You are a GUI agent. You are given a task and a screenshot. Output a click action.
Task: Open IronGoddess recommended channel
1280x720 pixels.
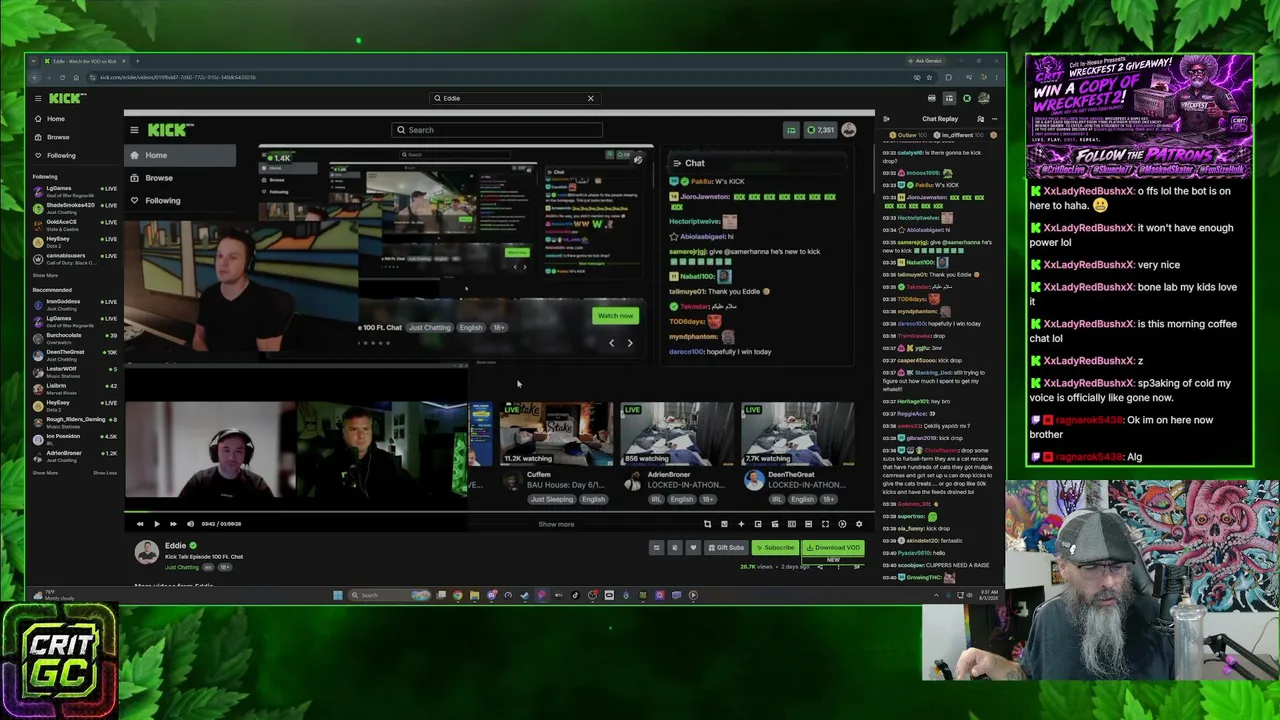coord(75,303)
